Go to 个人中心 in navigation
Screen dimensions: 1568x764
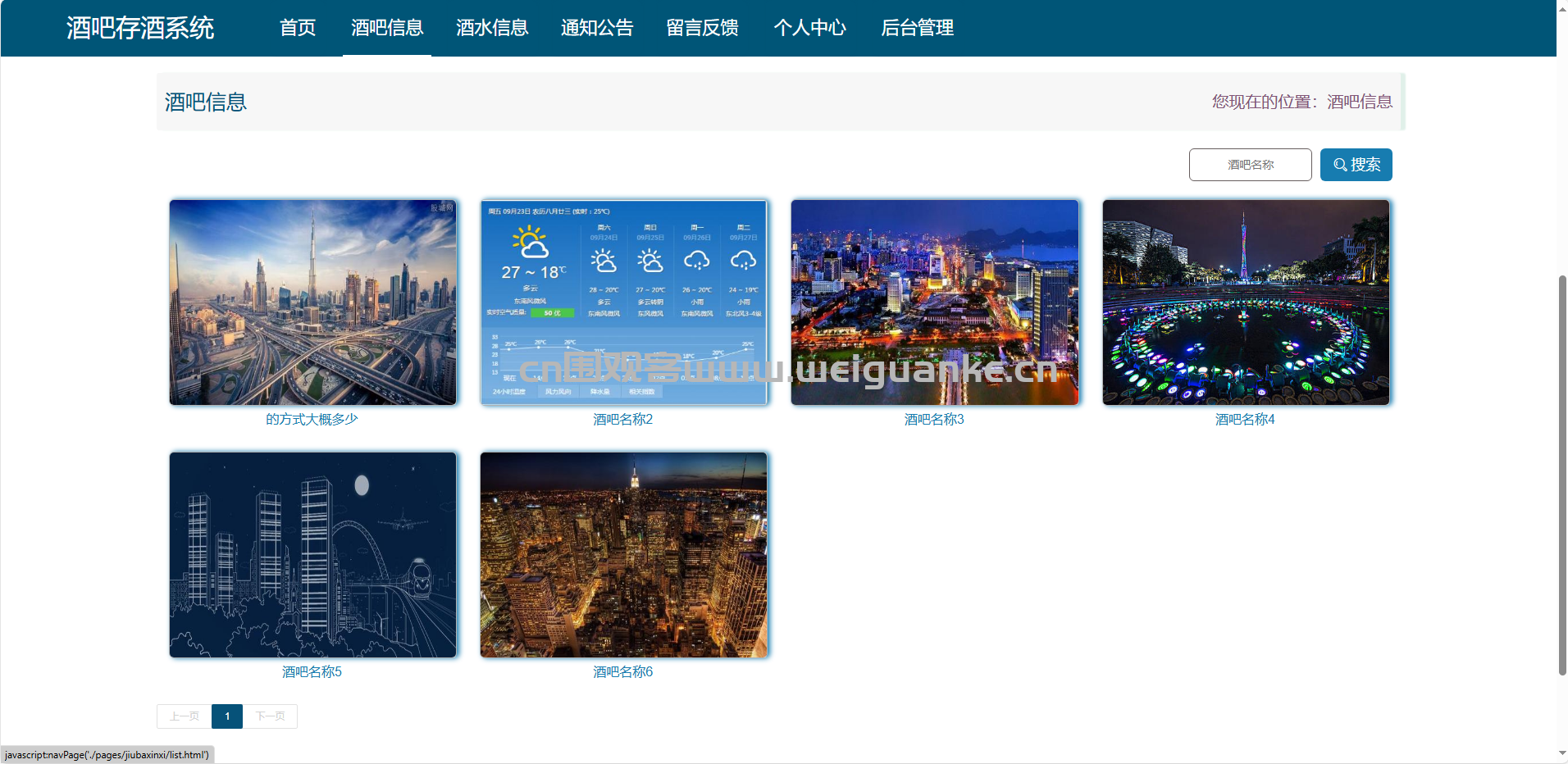[809, 28]
